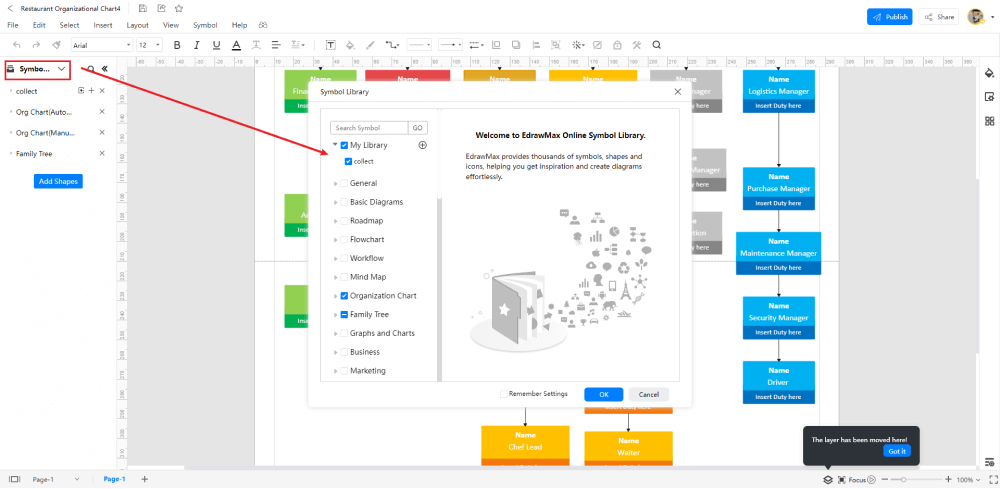Click the Lock icon in toolbar
1000x489 pixels.
(617, 45)
